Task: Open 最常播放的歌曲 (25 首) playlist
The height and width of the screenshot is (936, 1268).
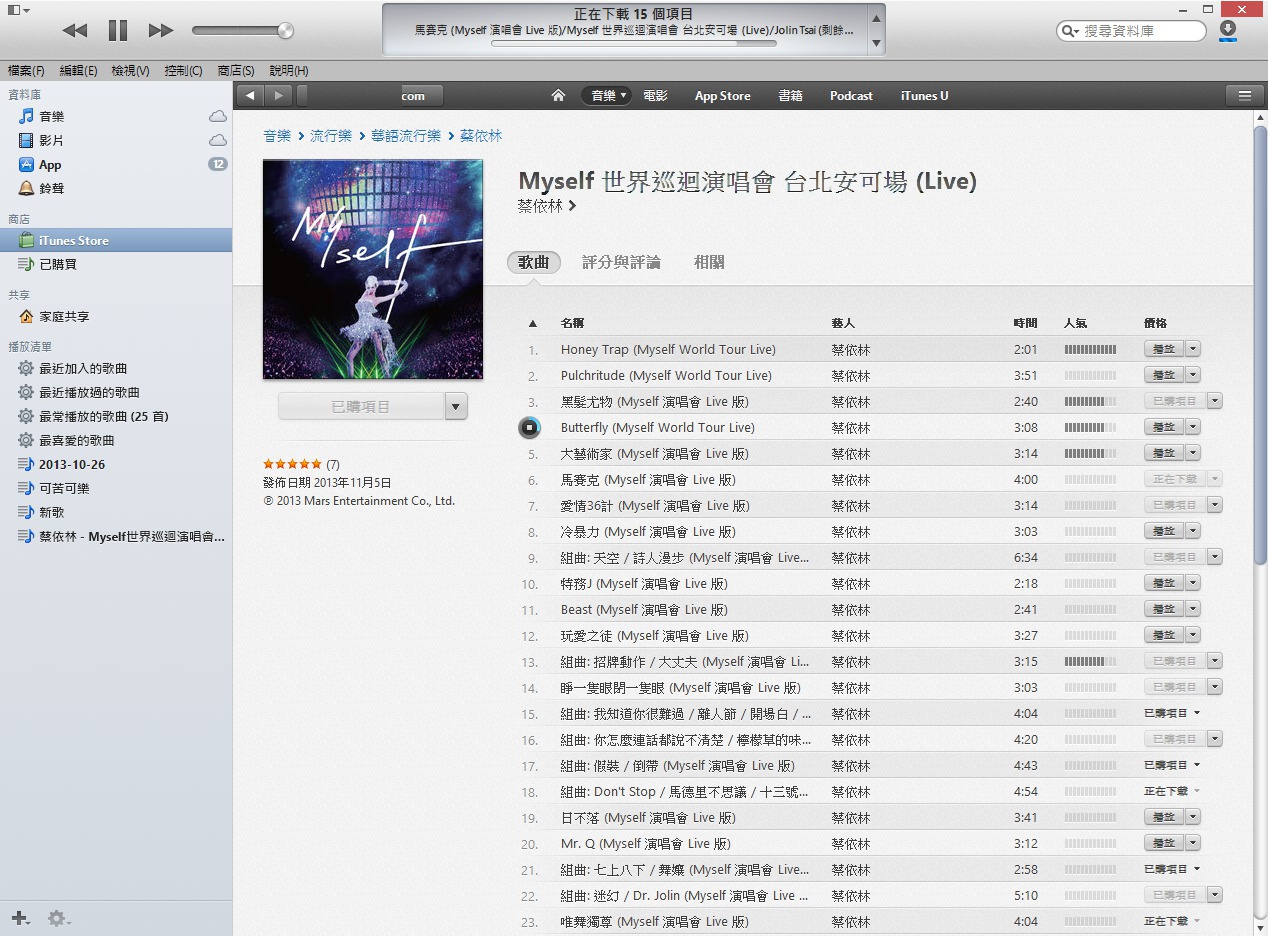Action: tap(103, 417)
